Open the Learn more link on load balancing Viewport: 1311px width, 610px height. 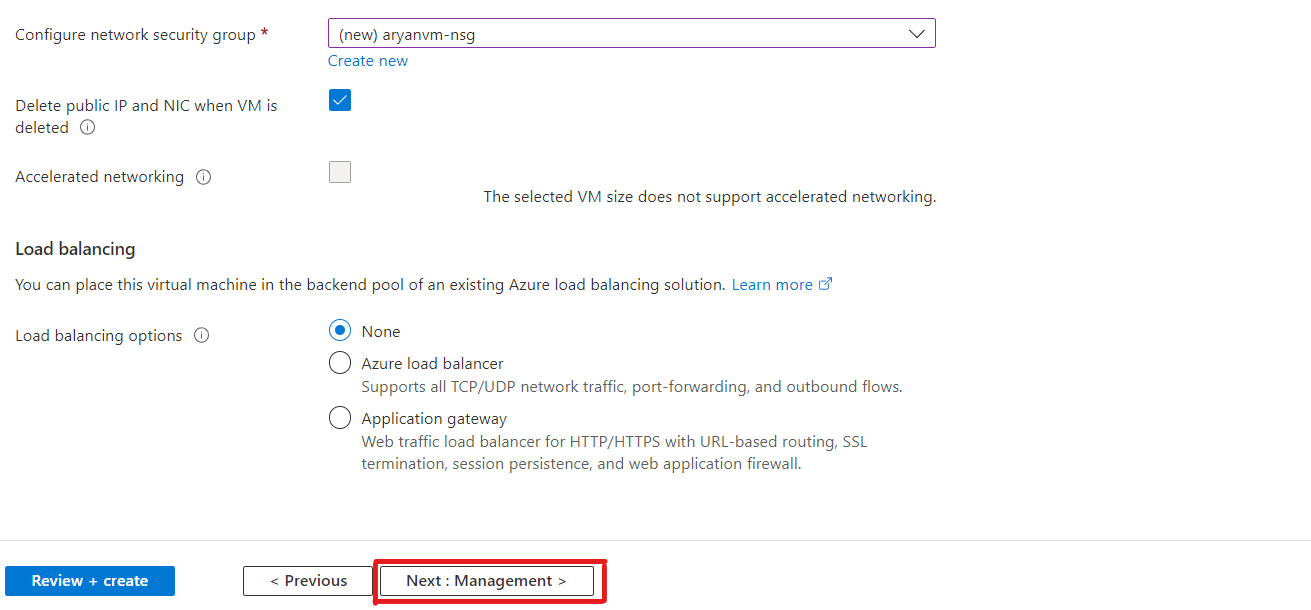click(772, 285)
